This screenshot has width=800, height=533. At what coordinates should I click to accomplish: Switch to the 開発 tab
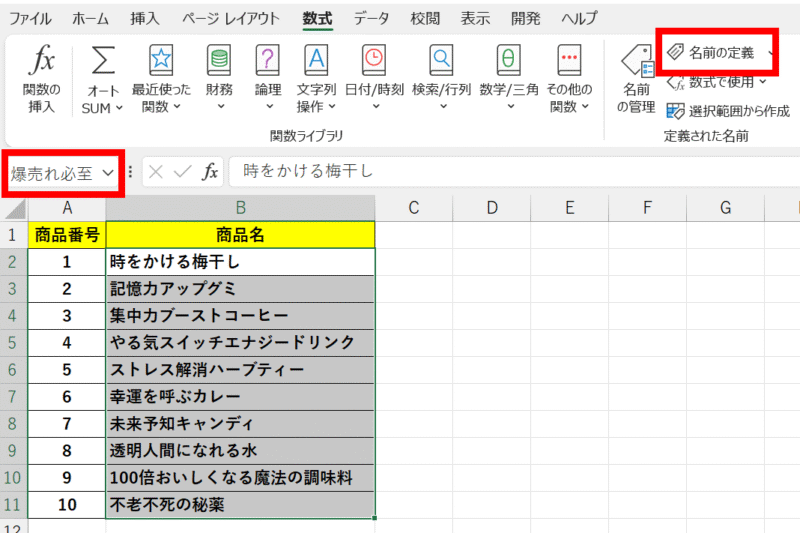[526, 19]
